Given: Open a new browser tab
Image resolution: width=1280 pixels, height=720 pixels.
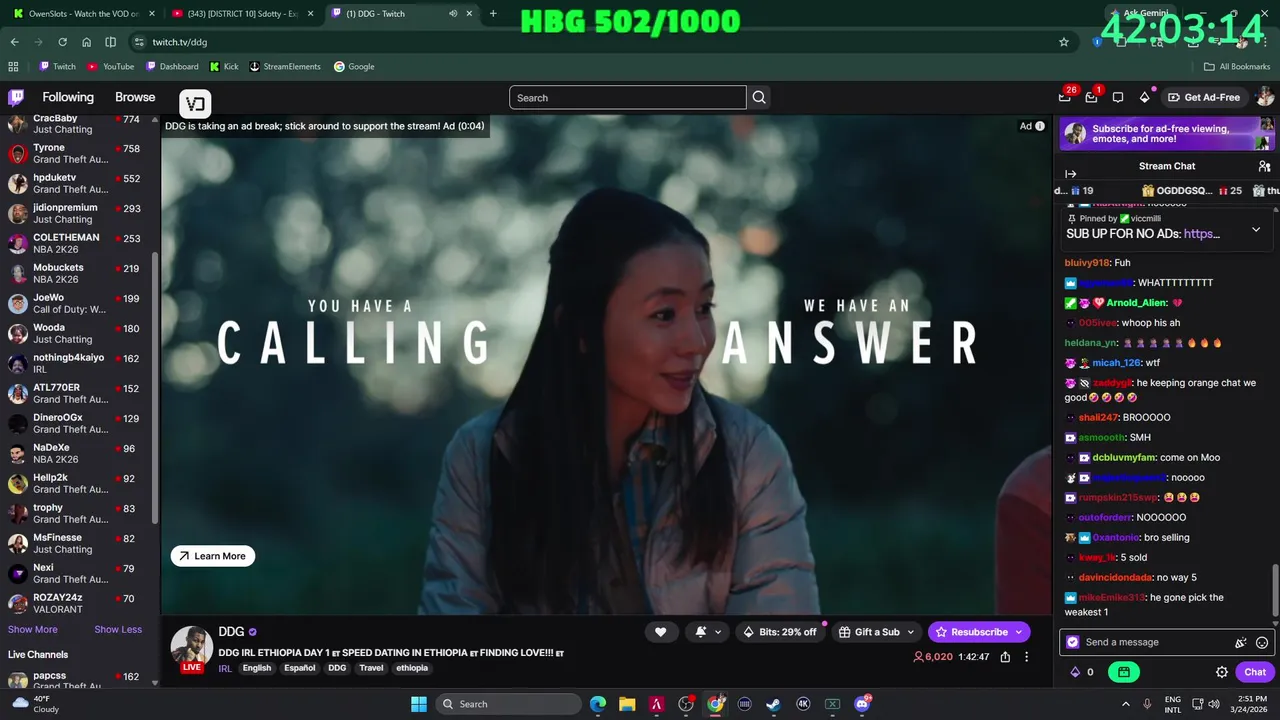Looking at the screenshot, I should tap(493, 13).
